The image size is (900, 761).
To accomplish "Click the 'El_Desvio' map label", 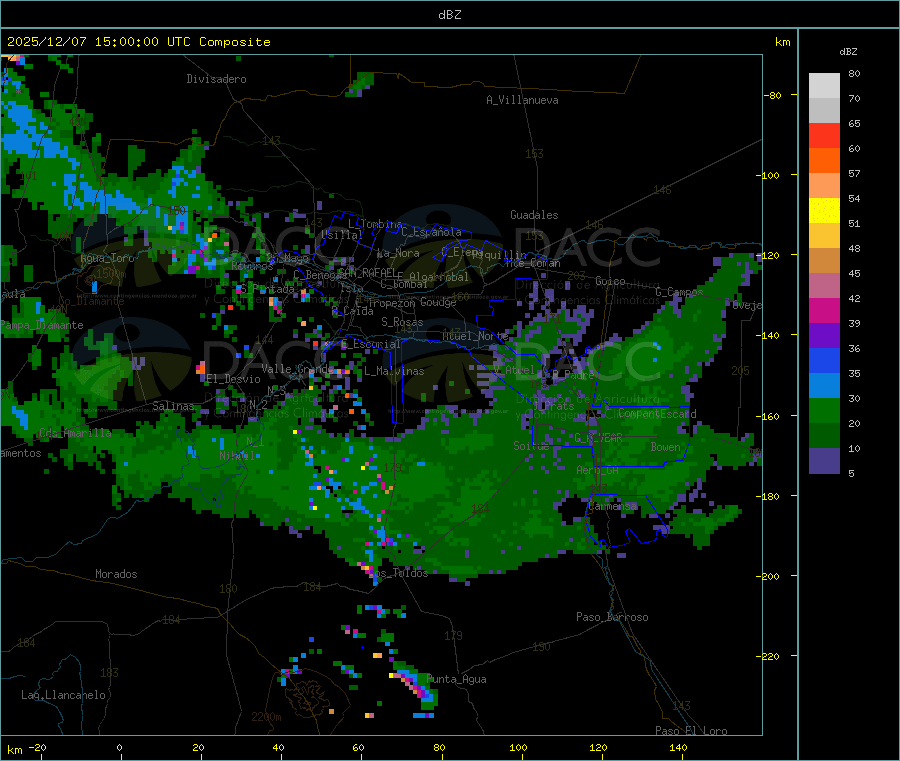I will (233, 379).
